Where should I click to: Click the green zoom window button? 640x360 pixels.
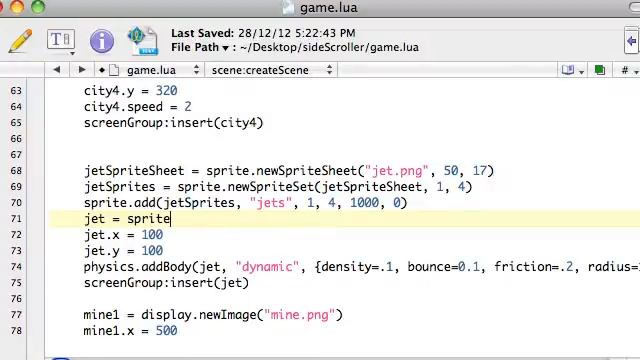pos(38,7)
